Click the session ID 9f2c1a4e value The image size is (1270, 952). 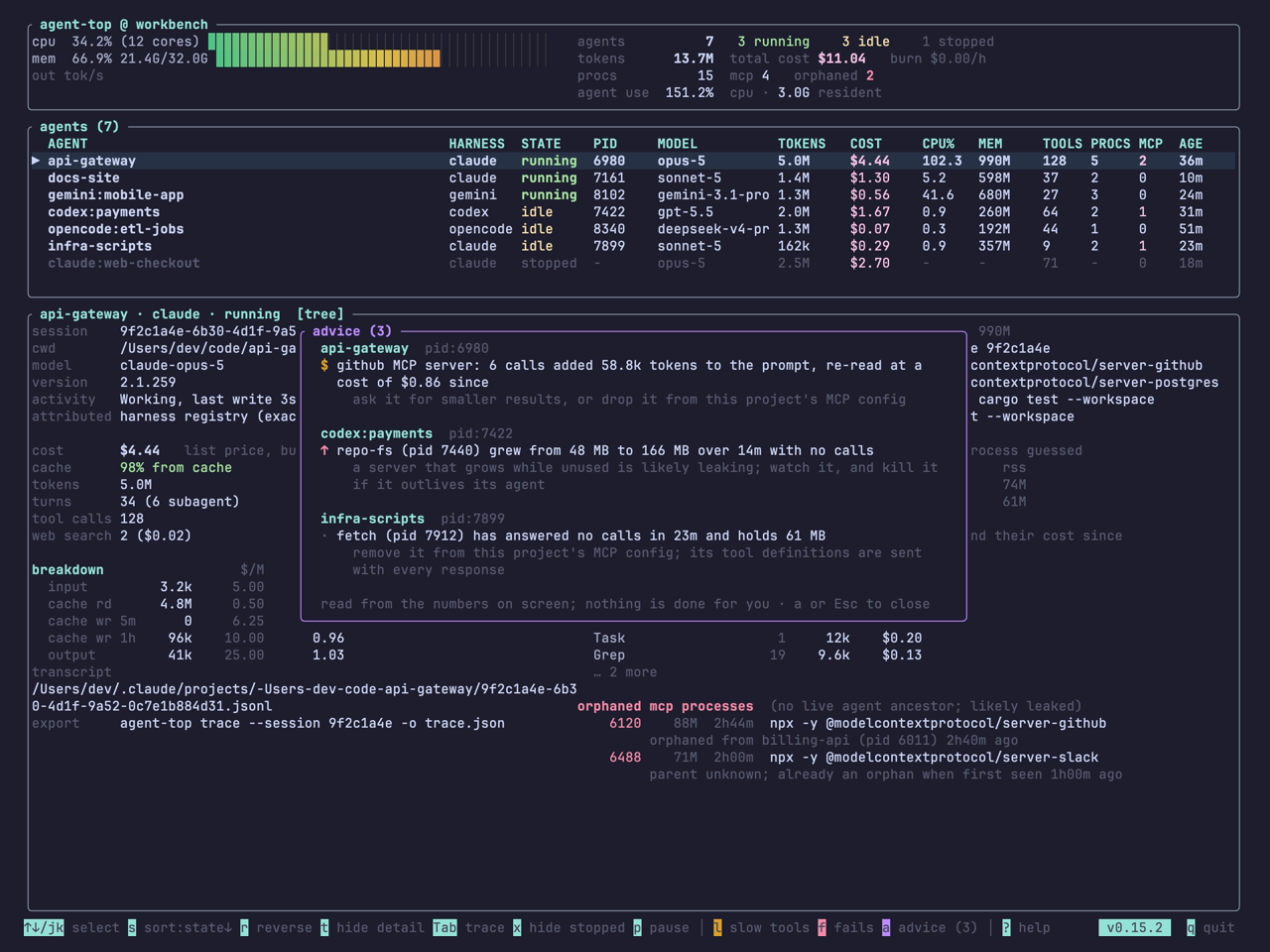point(208,331)
